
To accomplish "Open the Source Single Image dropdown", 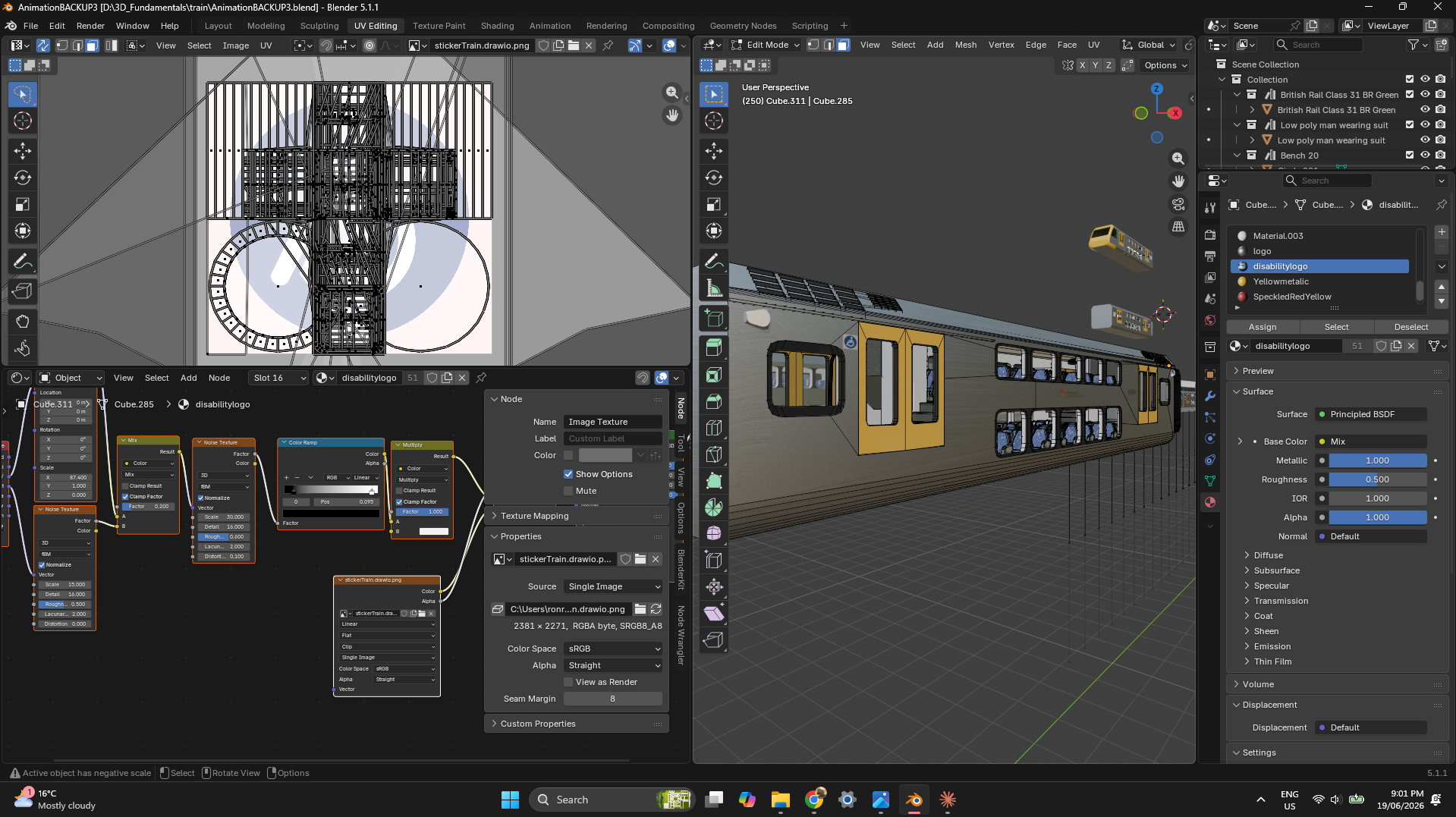I will pos(614,586).
